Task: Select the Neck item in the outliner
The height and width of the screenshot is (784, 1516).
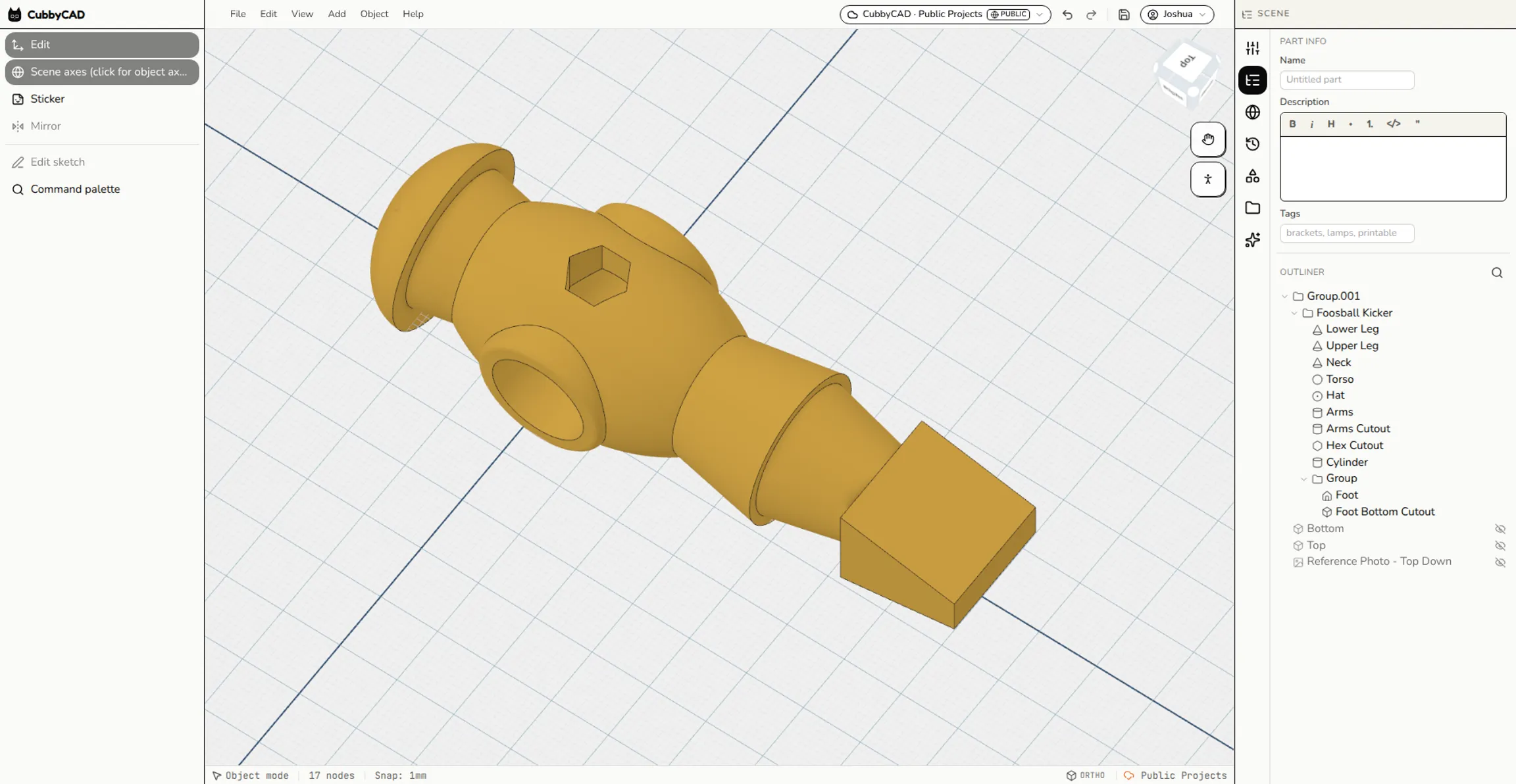Action: click(x=1338, y=362)
